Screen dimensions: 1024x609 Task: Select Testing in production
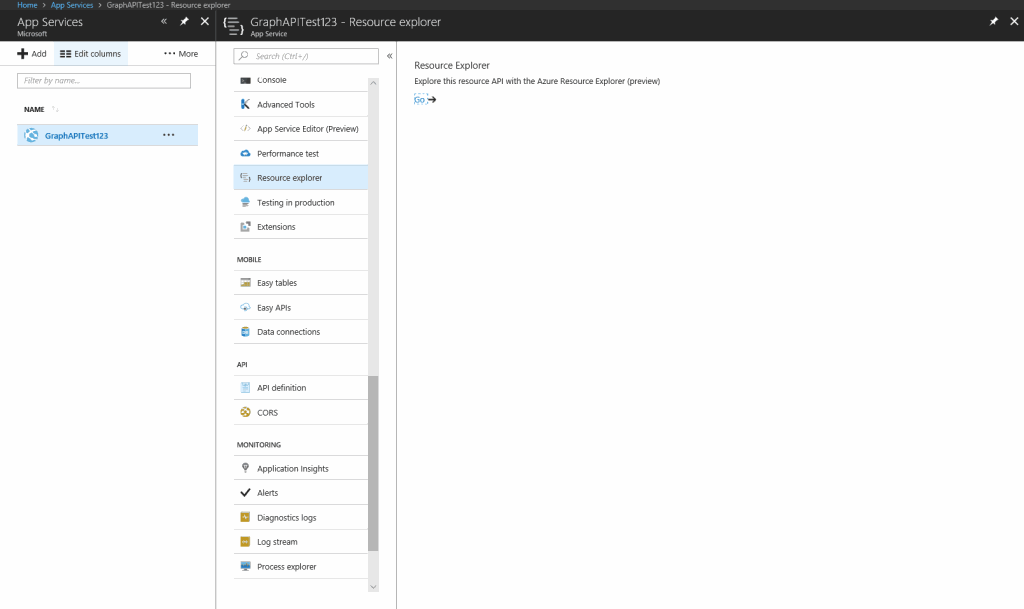point(300,202)
